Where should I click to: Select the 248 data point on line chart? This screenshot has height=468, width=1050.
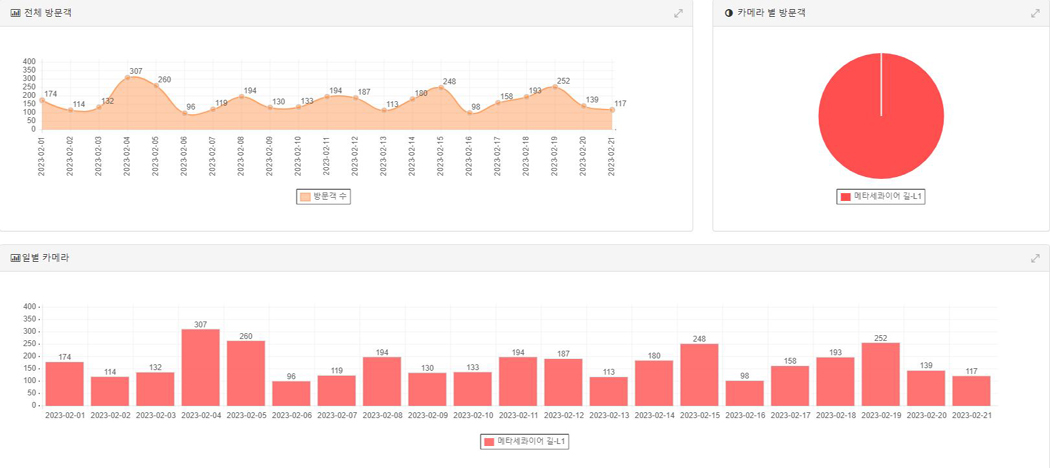point(440,87)
